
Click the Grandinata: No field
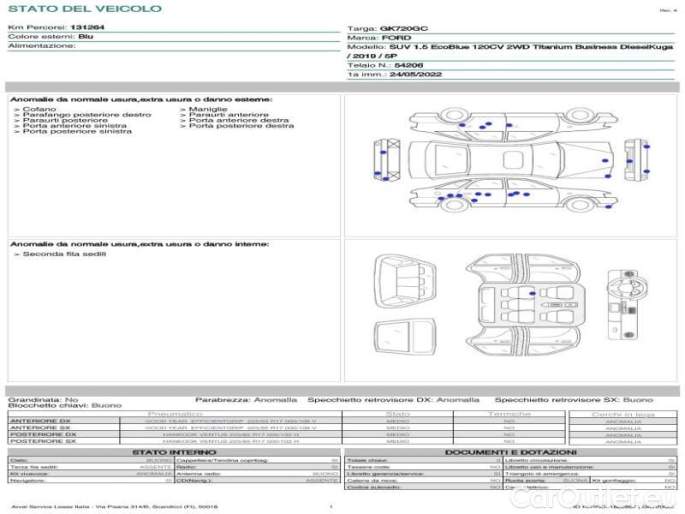(43, 400)
